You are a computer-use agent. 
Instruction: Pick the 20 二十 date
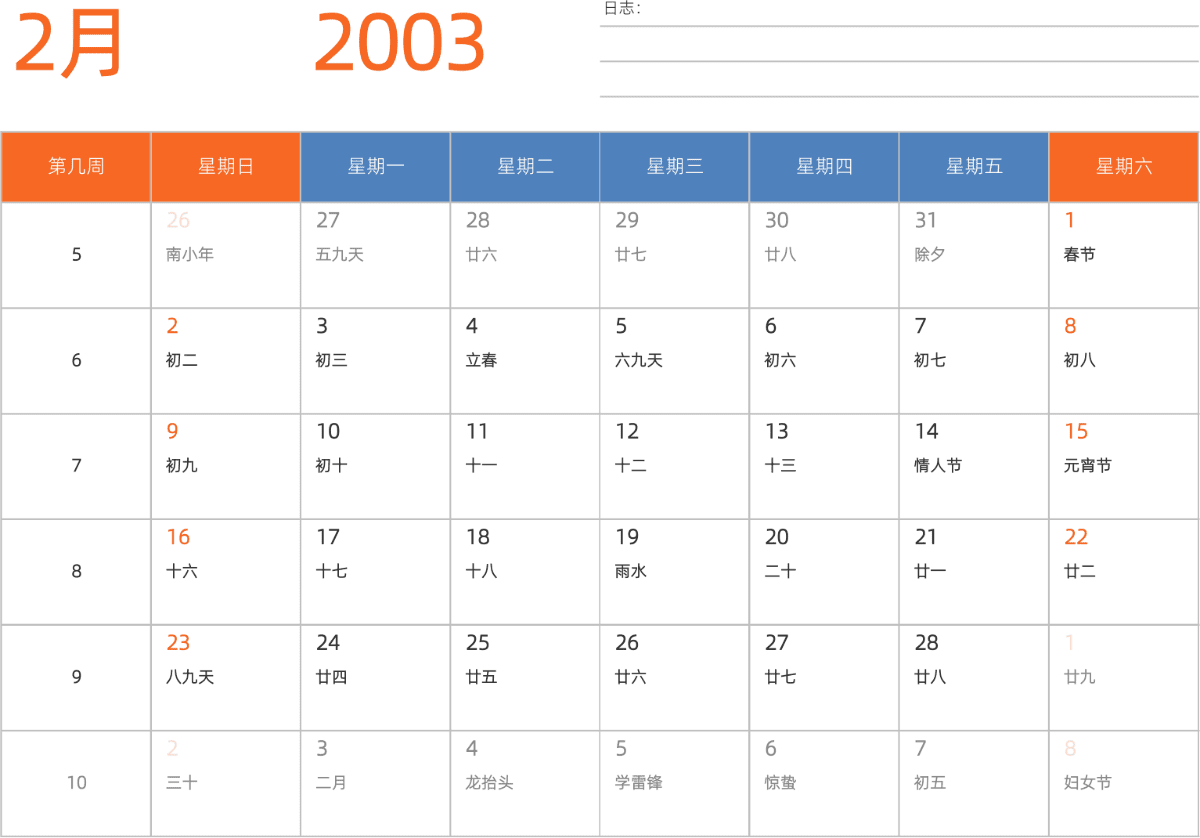824,572
